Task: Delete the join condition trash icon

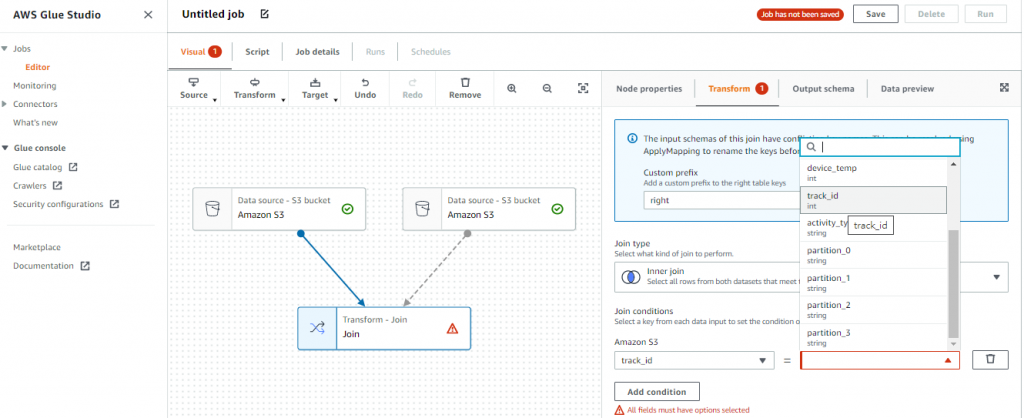Action: (990, 360)
